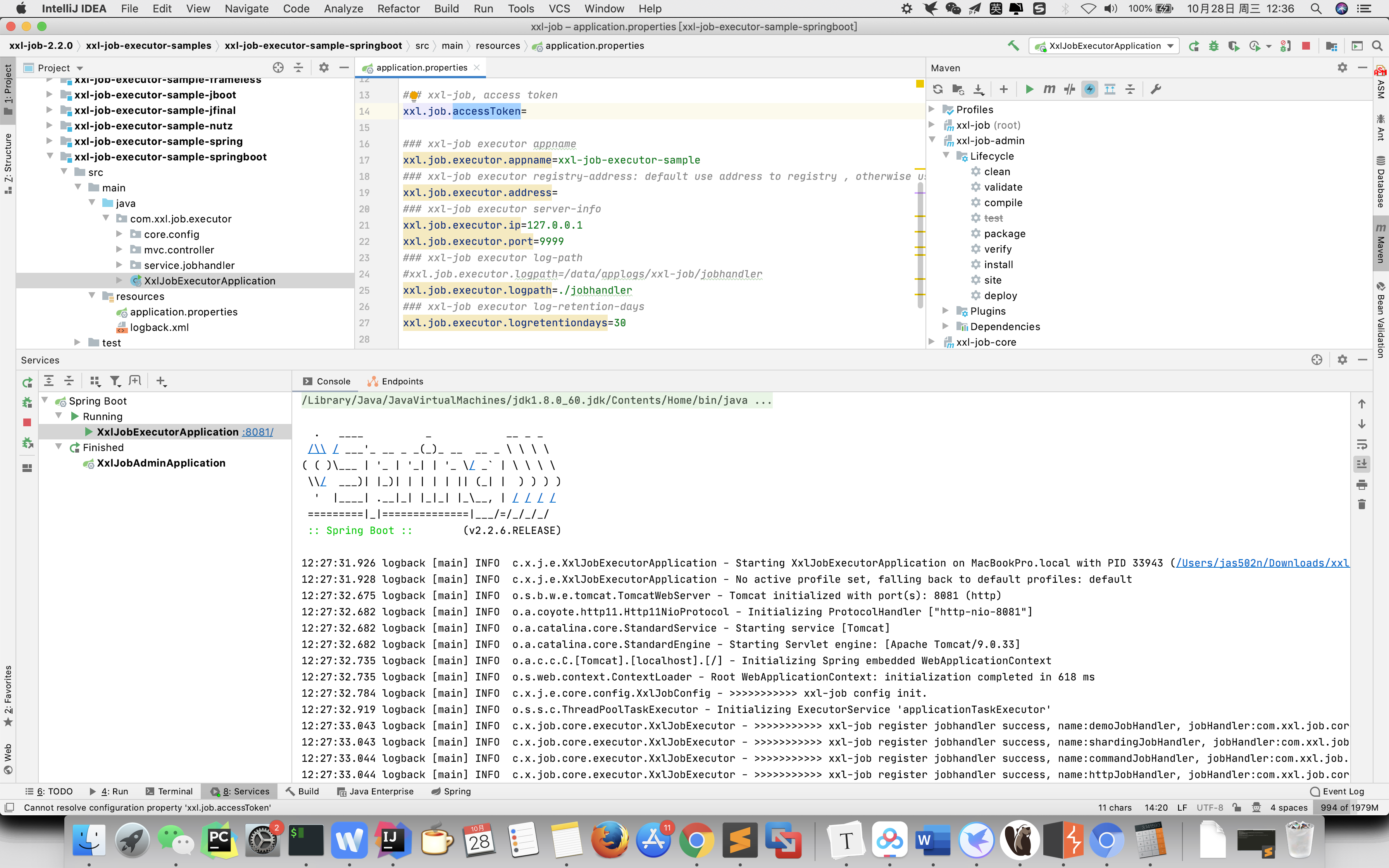Switch to the Endpoints tab

point(395,381)
